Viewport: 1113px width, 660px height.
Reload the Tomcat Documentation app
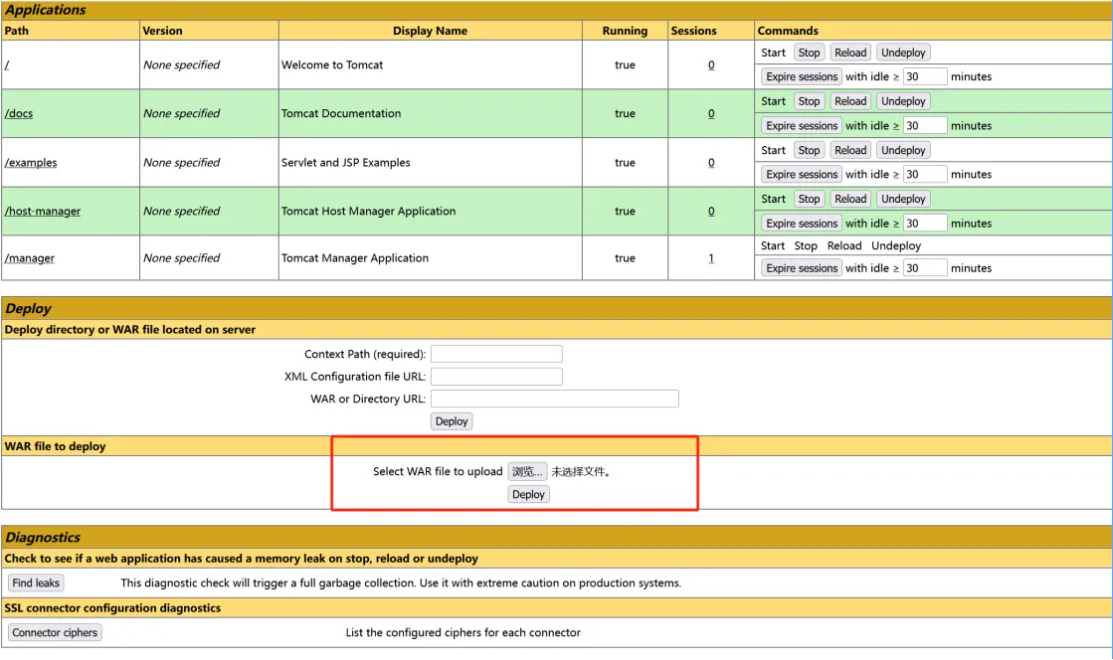point(850,101)
